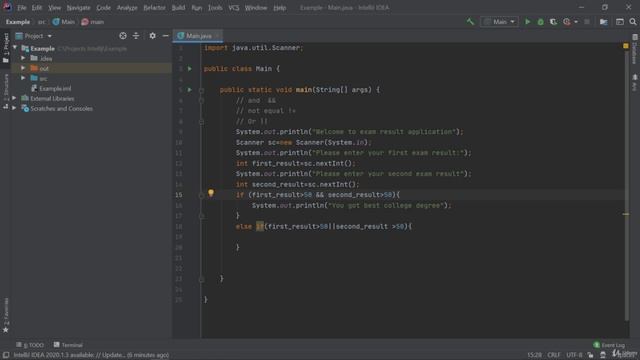Open the Edit menu
The height and width of the screenshot is (360, 640).
pos(37,7)
